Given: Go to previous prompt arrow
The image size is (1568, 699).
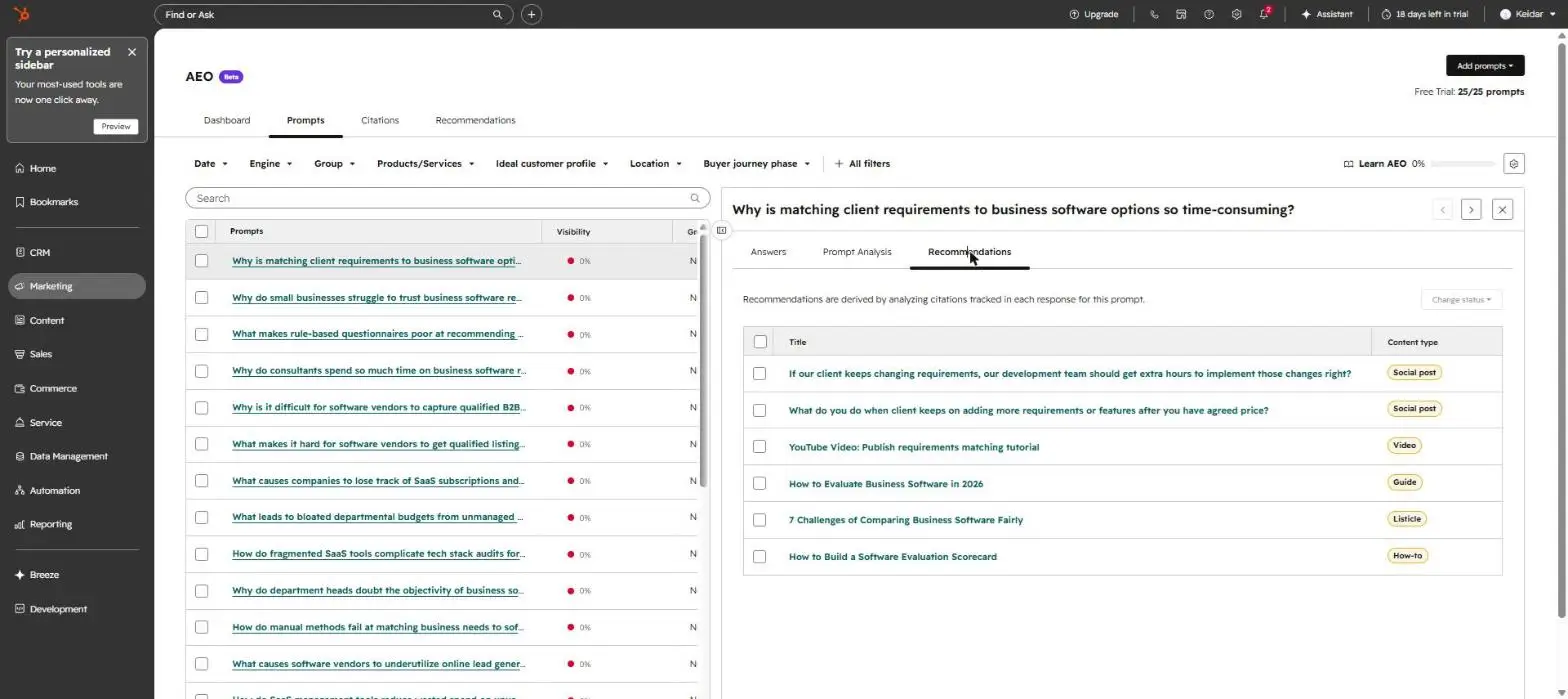Looking at the screenshot, I should coord(1442,209).
